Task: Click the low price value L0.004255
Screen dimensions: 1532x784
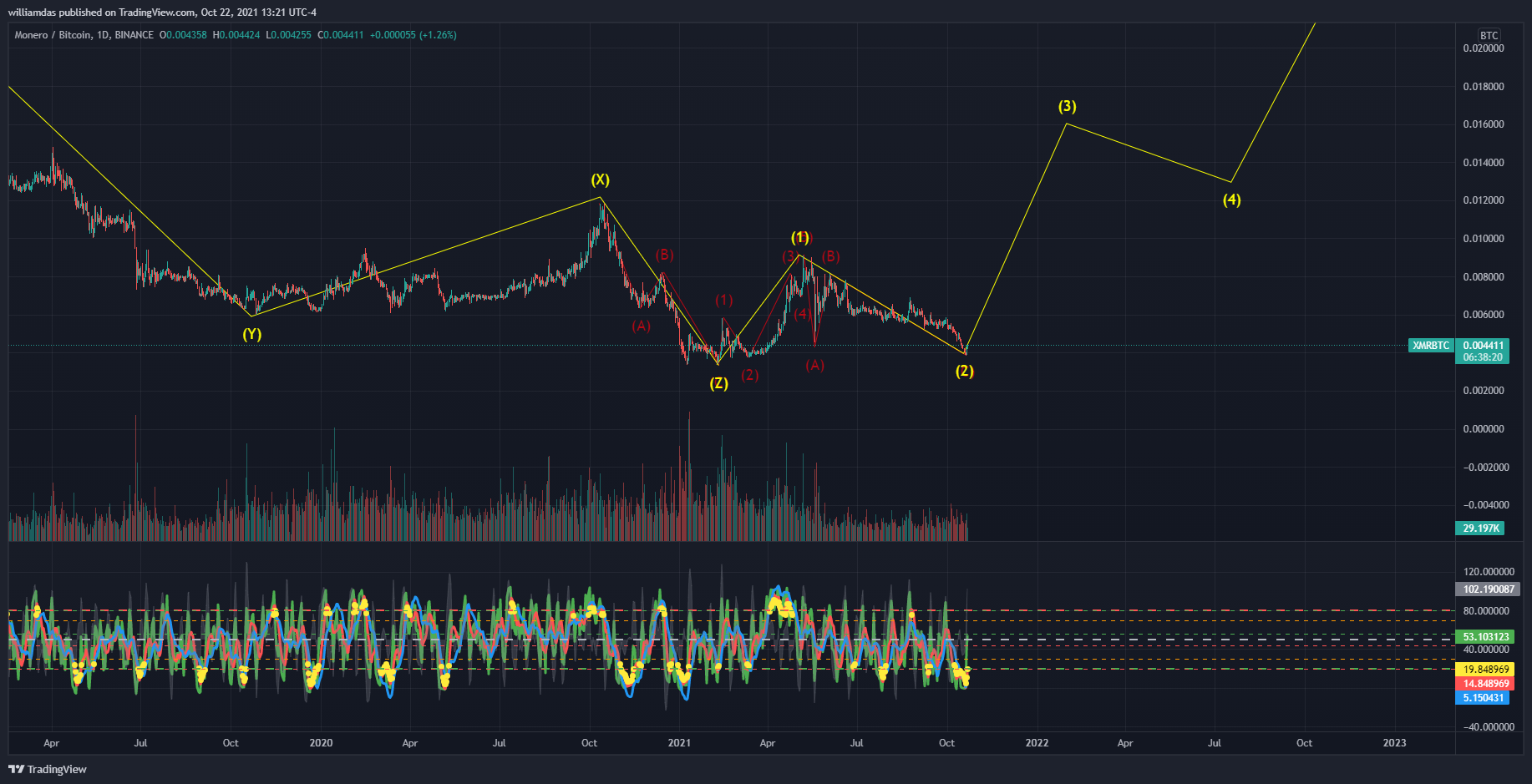Action: [289, 35]
